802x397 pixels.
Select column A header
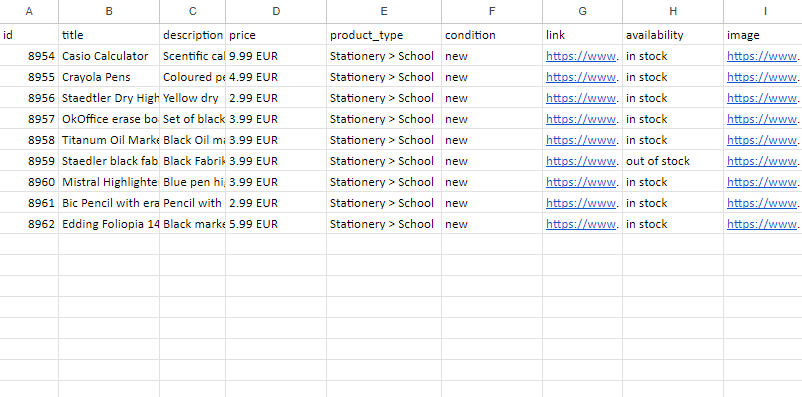click(x=29, y=11)
